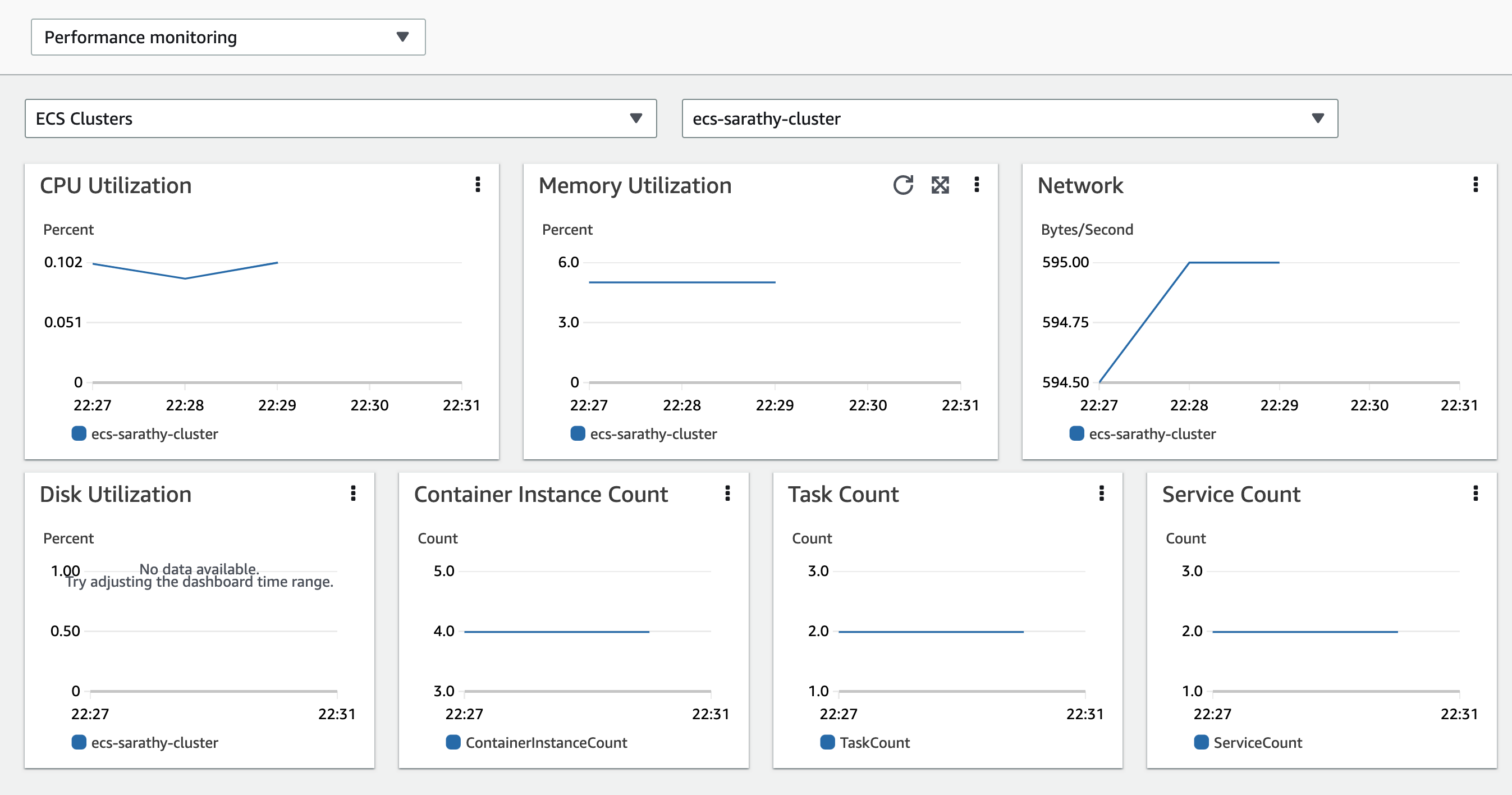Screen dimensions: 1512x795
Task: Click the Disk Utilization widget title
Action: (116, 495)
